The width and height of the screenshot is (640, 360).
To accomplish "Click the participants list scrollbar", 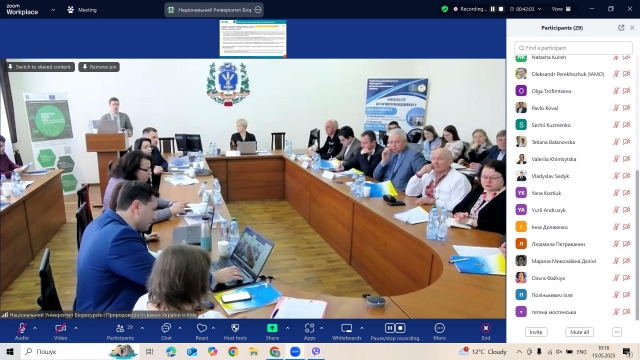I will pos(637,245).
